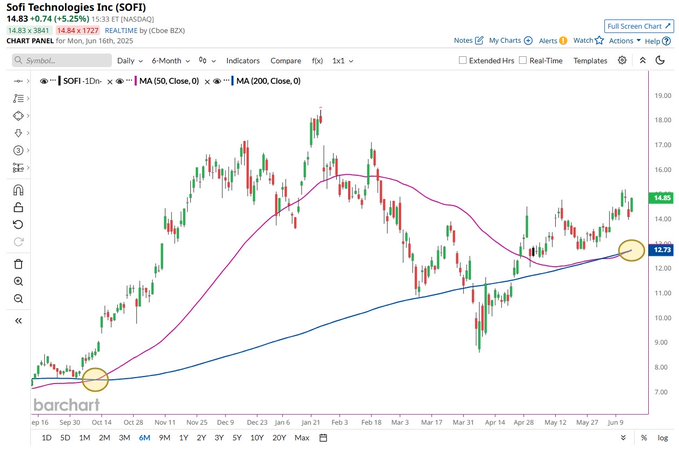
Task: Enable the magnet snap tool
Action: pos(18,190)
